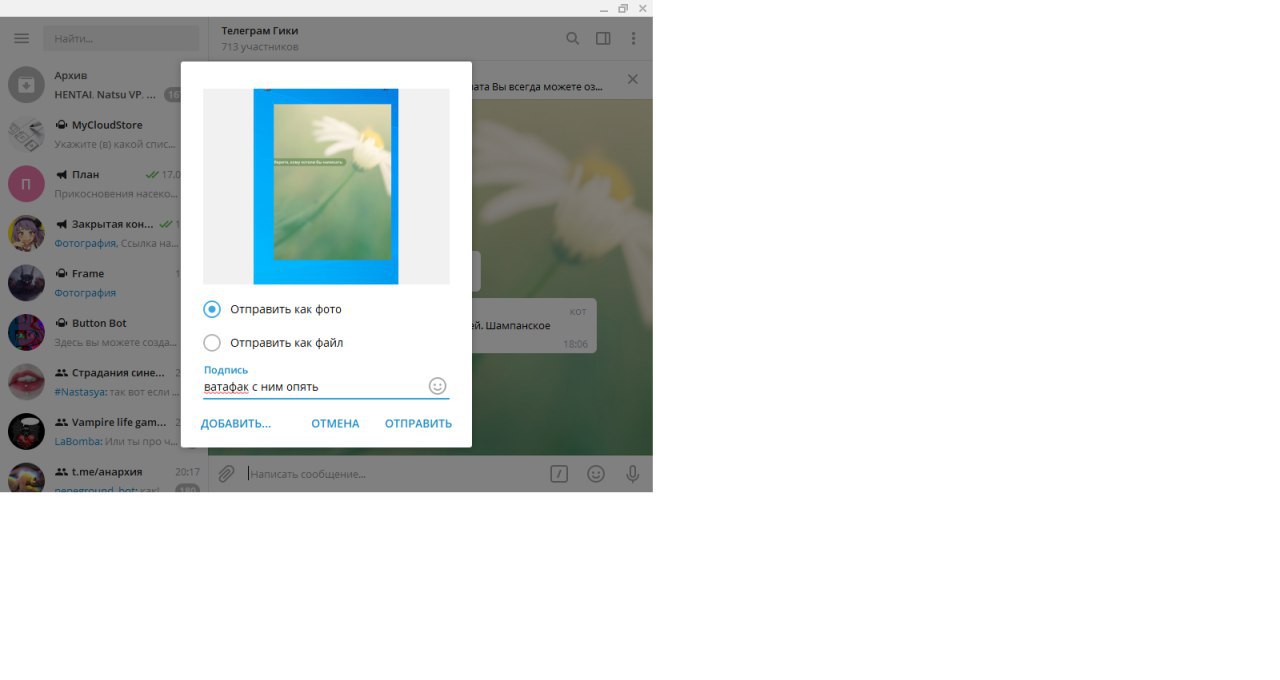Close the pinned message bar
Screen dimensions: 1280x680
[x=632, y=79]
